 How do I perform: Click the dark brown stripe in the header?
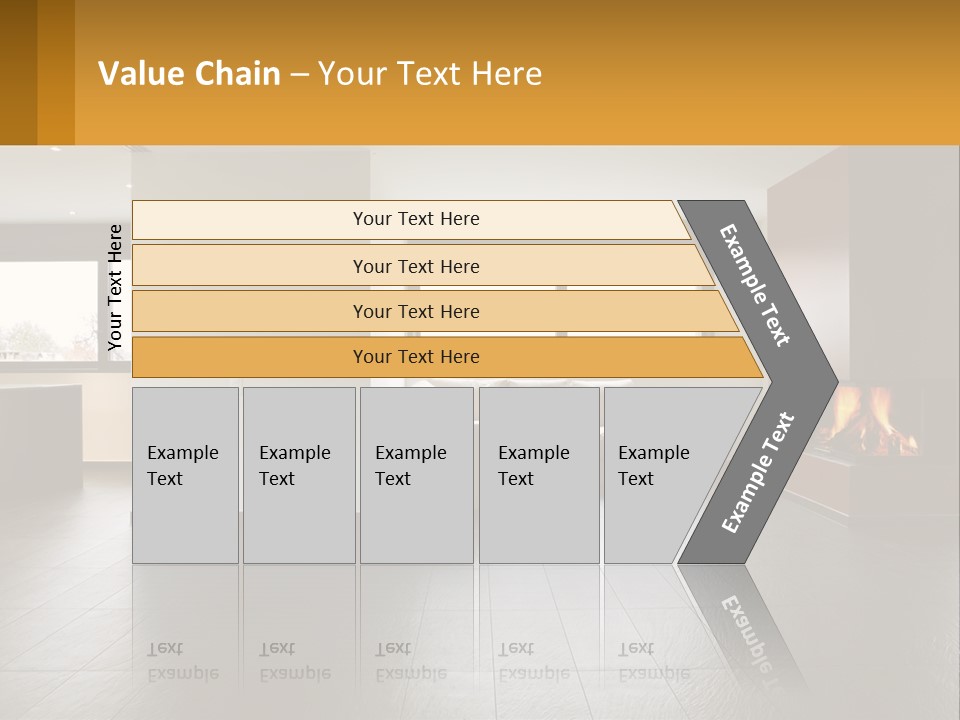[x=18, y=72]
